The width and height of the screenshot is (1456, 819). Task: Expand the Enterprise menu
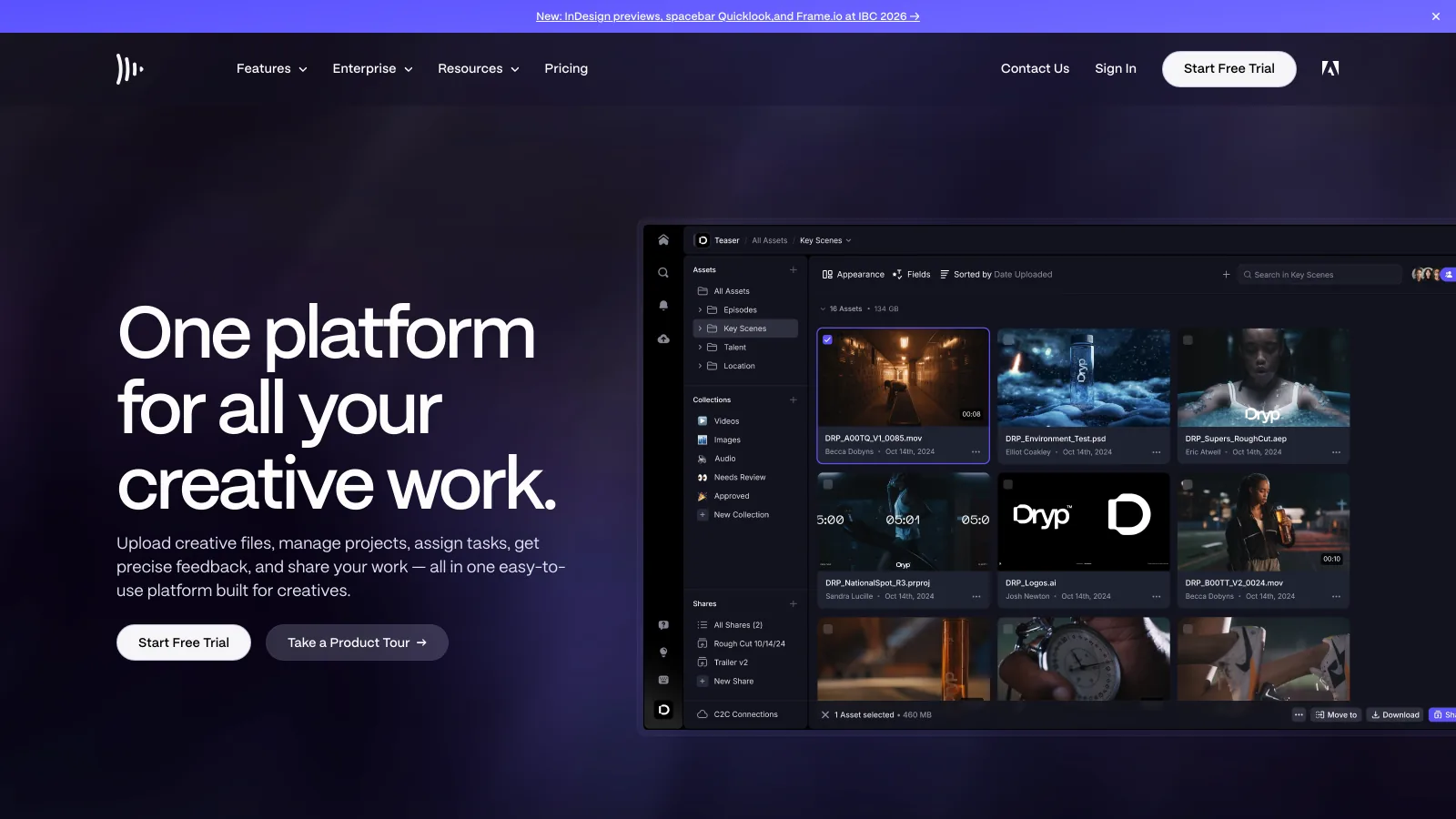click(372, 68)
